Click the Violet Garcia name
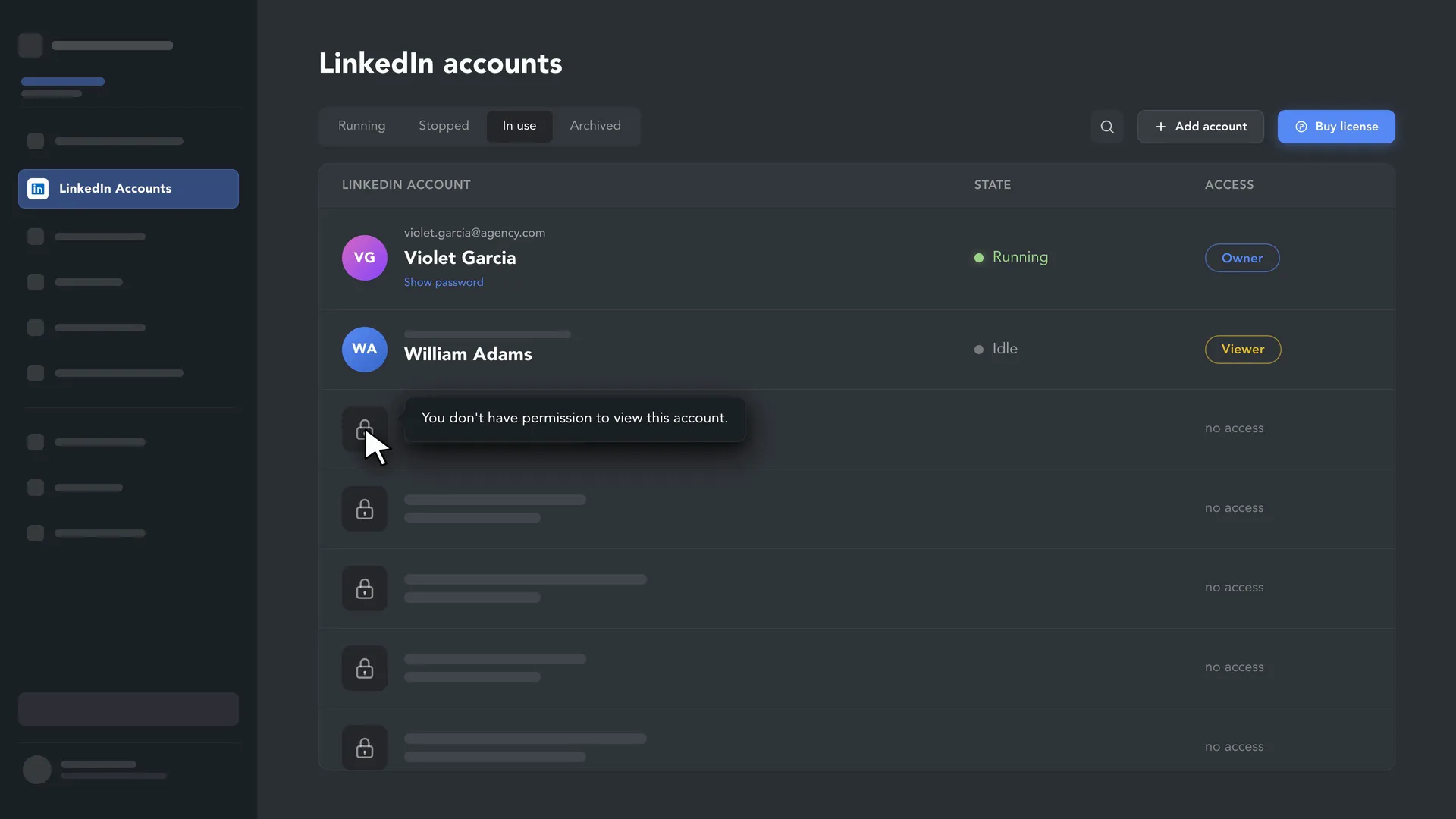Viewport: 1456px width, 819px height. [460, 258]
